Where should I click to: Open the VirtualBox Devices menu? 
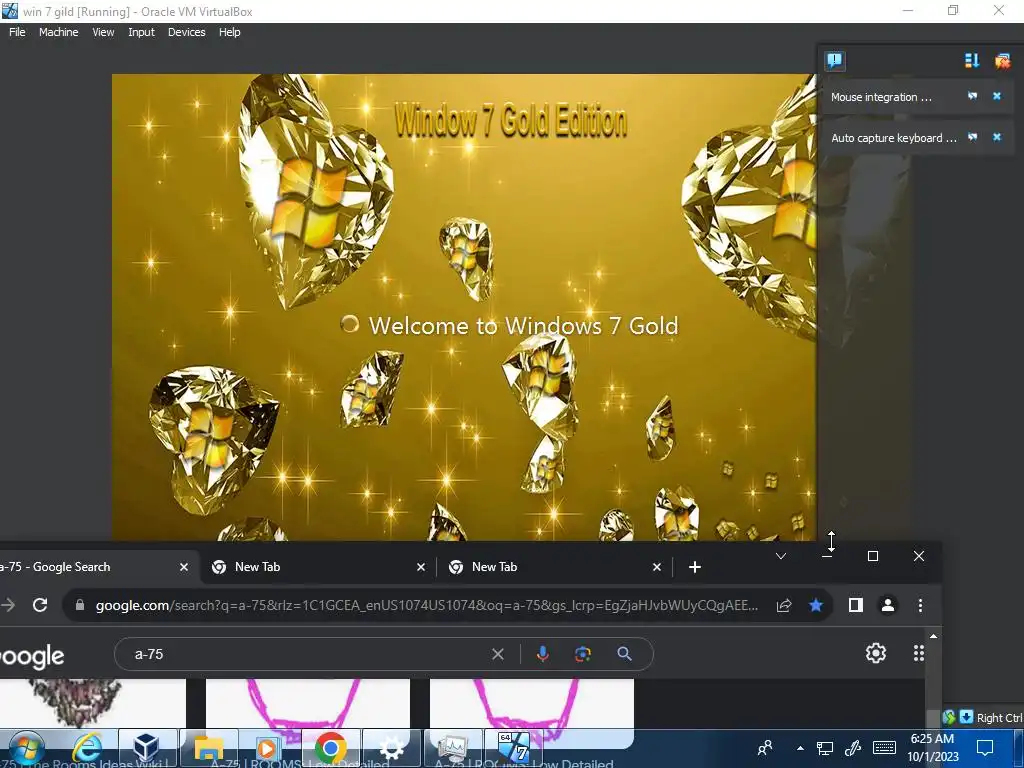186,32
